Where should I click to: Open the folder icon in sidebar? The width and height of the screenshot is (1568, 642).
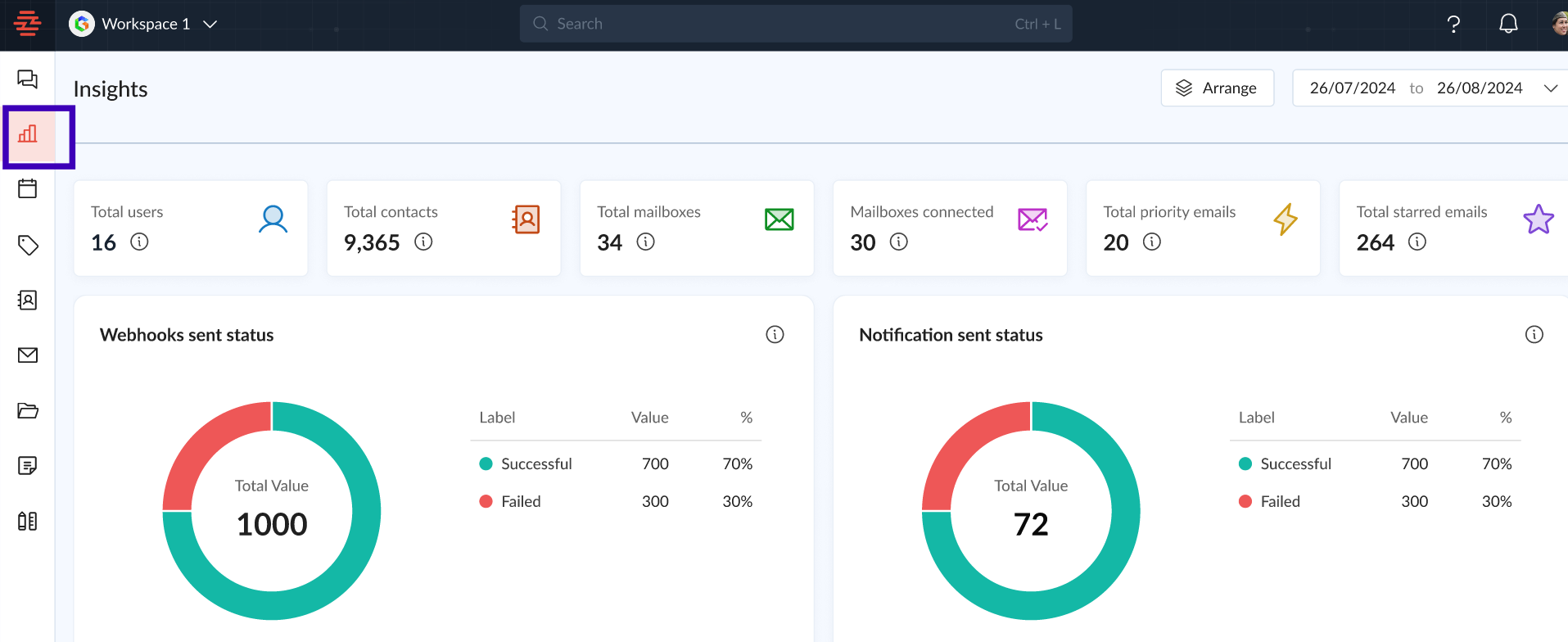click(x=28, y=411)
